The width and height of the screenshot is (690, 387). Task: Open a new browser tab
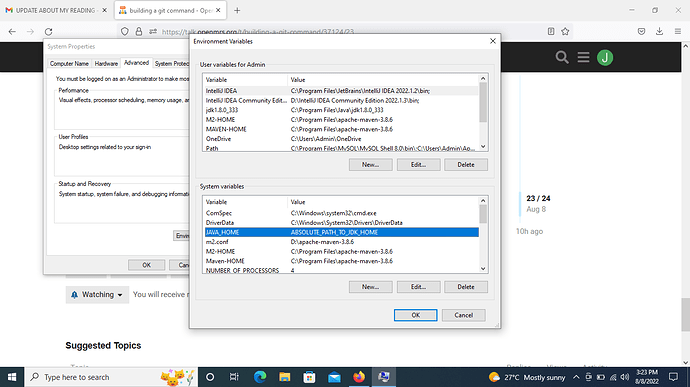[x=237, y=11]
